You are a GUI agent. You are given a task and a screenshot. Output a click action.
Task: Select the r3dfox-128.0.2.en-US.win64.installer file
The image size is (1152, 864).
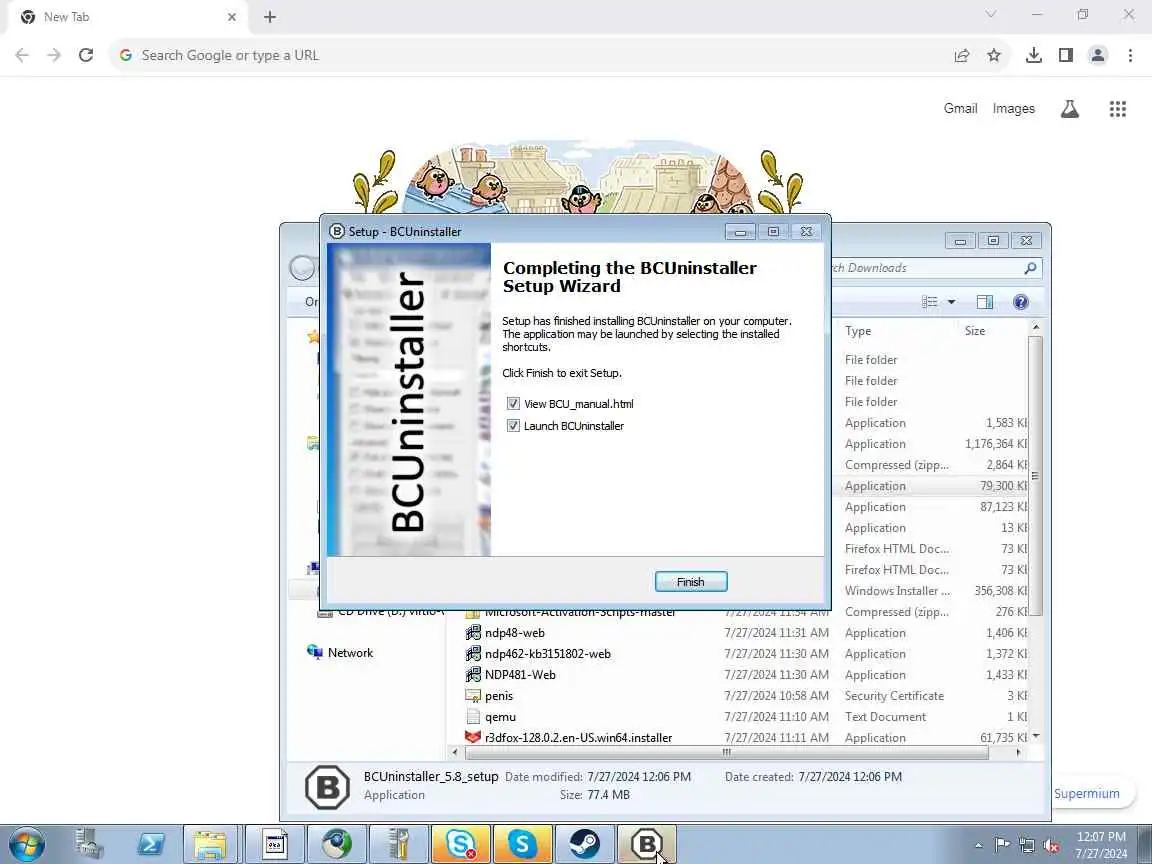578,737
